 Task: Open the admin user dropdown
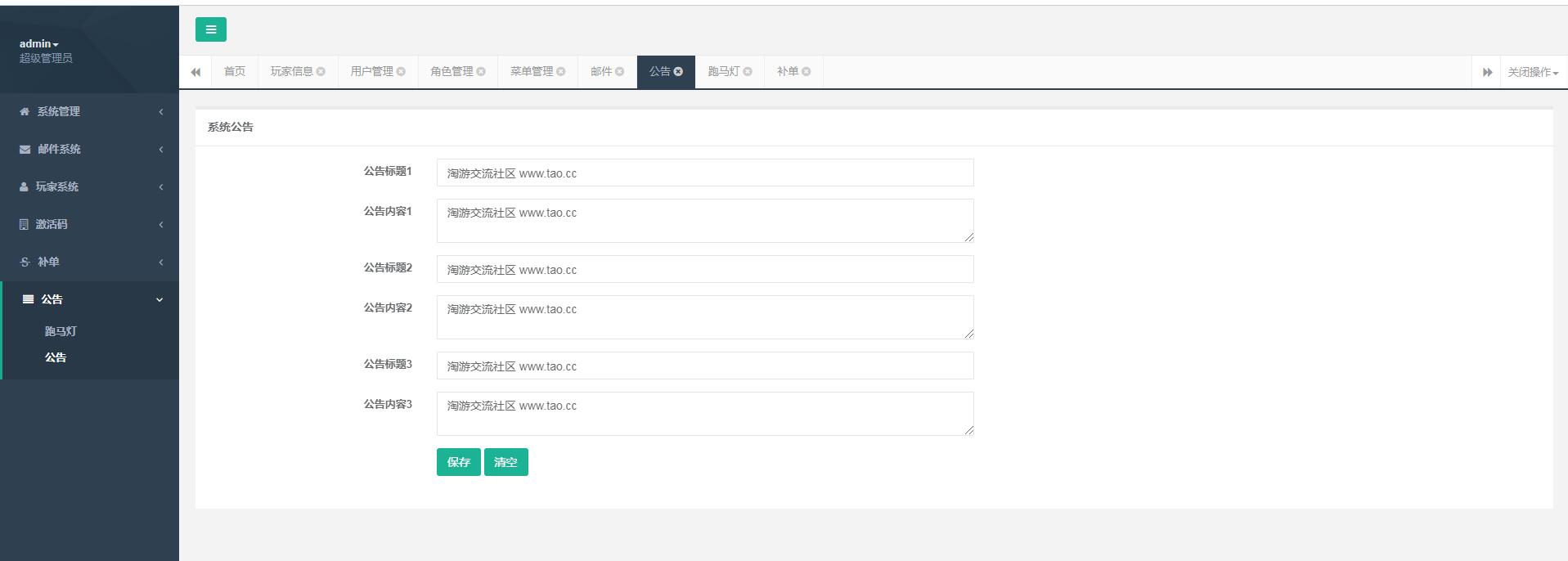click(x=38, y=44)
